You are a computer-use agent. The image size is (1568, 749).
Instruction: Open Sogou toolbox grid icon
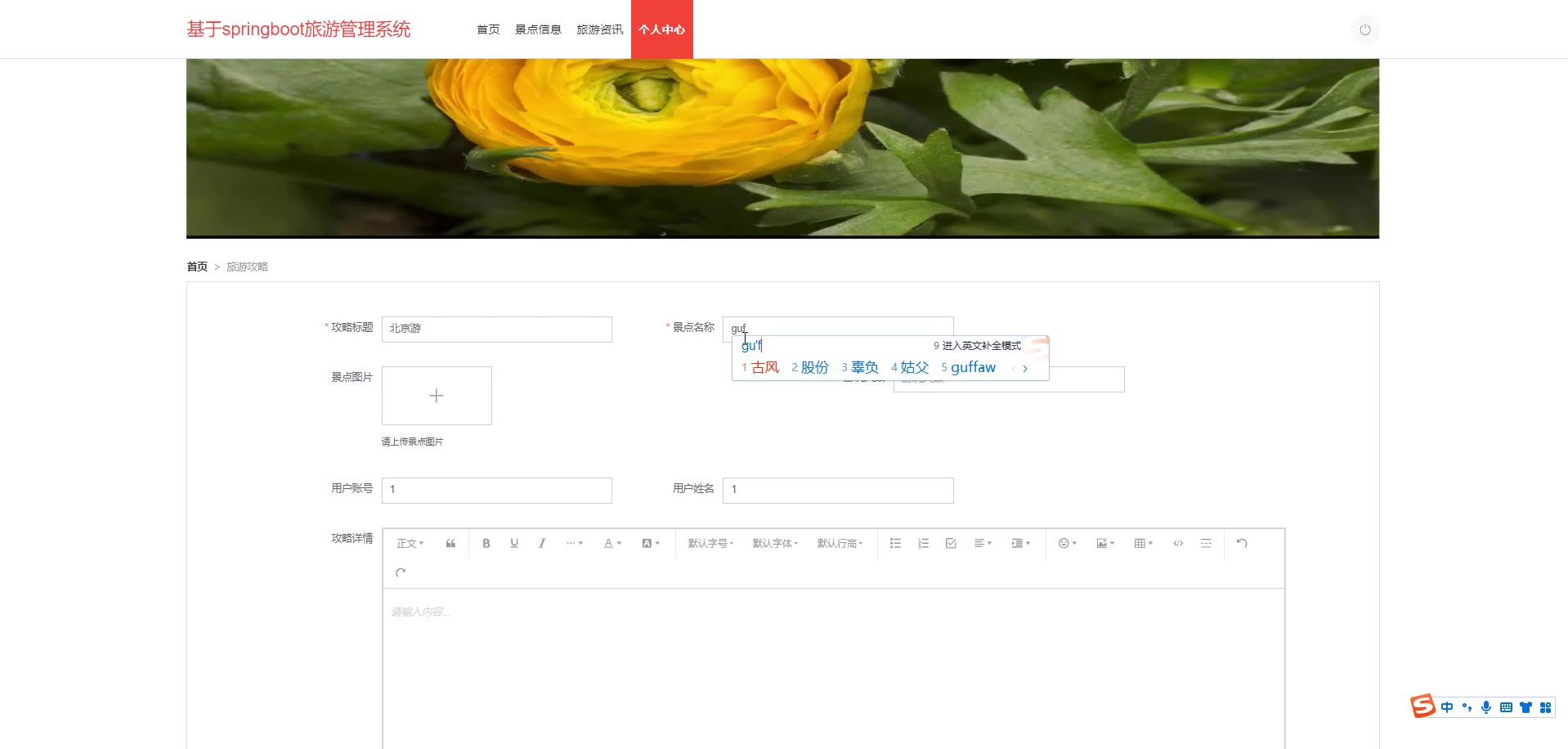tap(1545, 707)
